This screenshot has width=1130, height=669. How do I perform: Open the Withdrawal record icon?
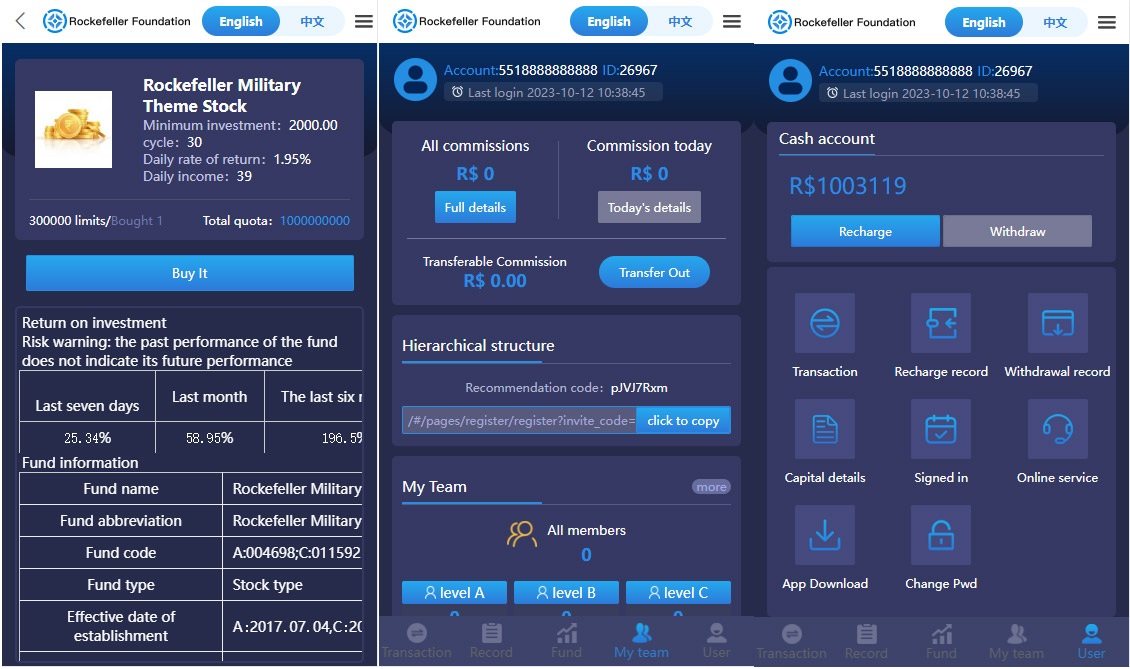(x=1057, y=323)
